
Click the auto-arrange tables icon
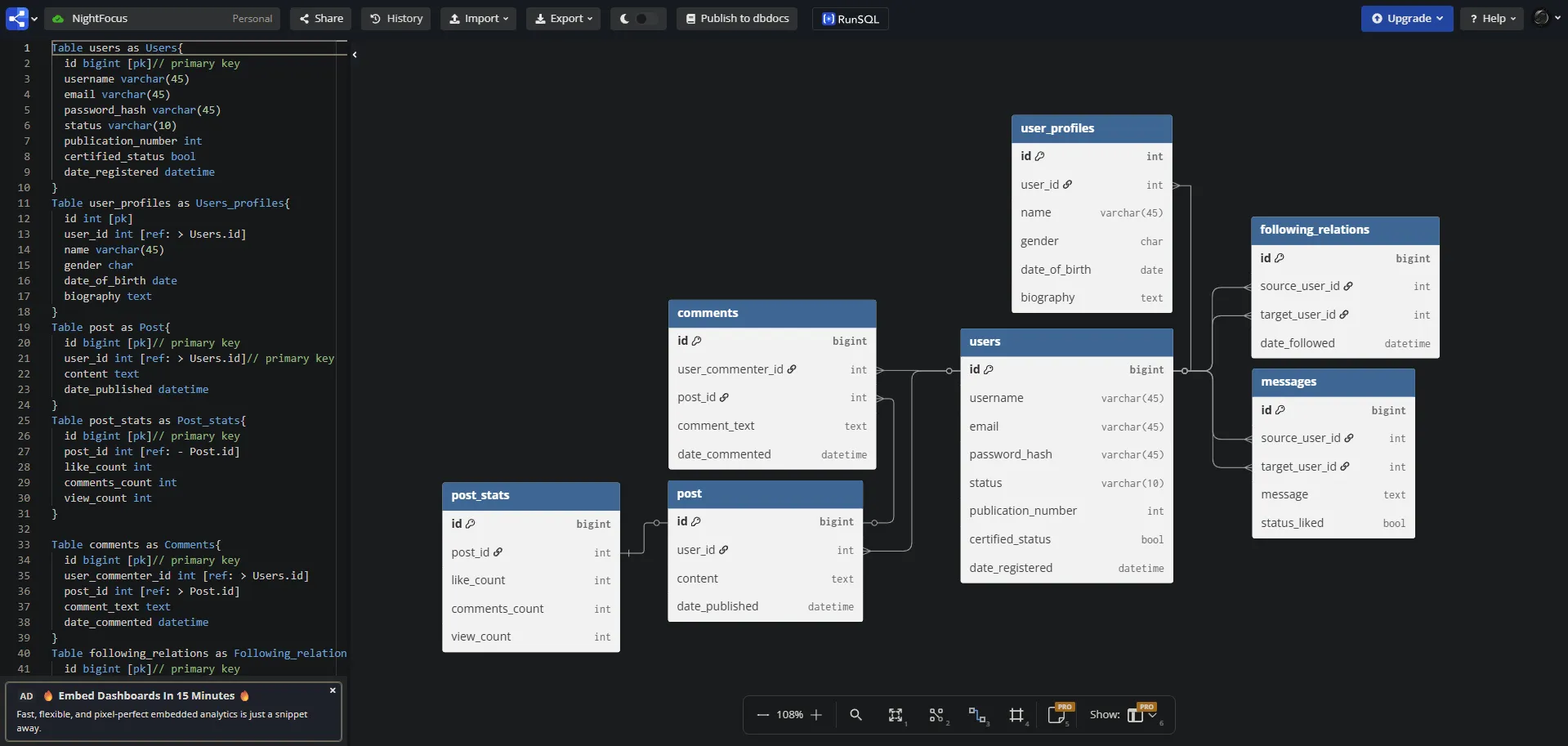(x=936, y=715)
